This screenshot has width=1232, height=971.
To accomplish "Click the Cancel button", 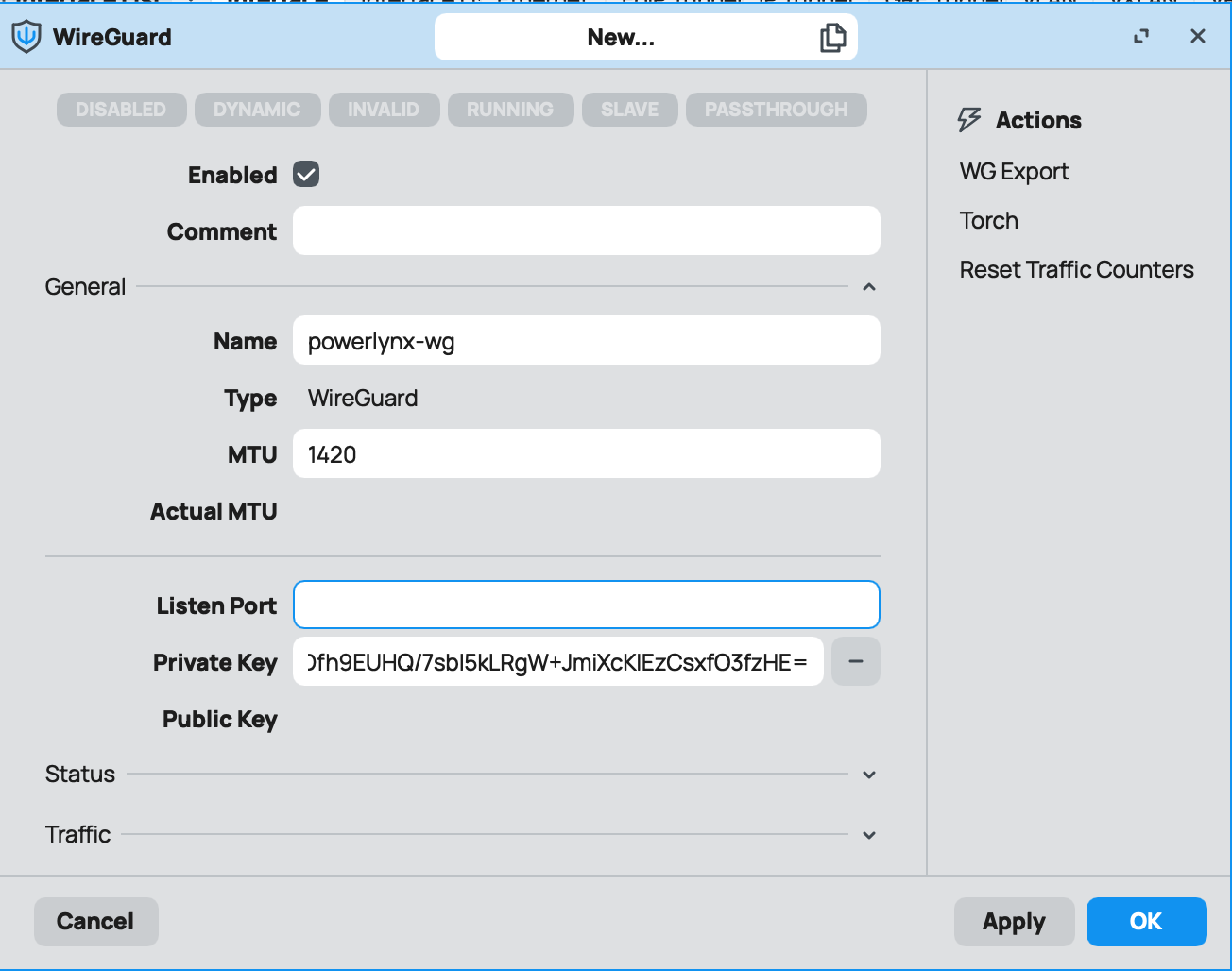I will point(96,922).
